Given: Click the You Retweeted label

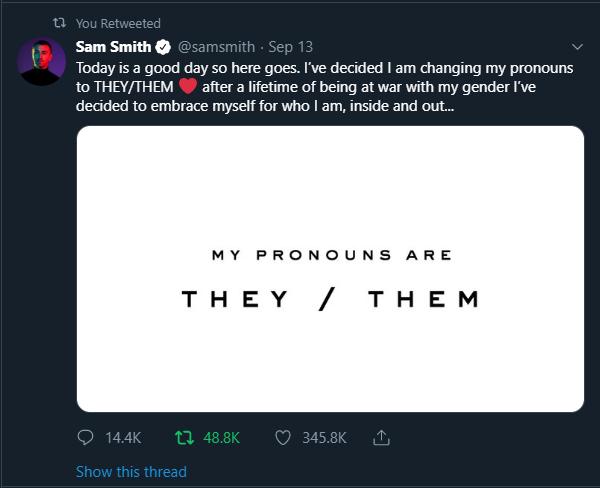Looking at the screenshot, I should (x=118, y=23).
